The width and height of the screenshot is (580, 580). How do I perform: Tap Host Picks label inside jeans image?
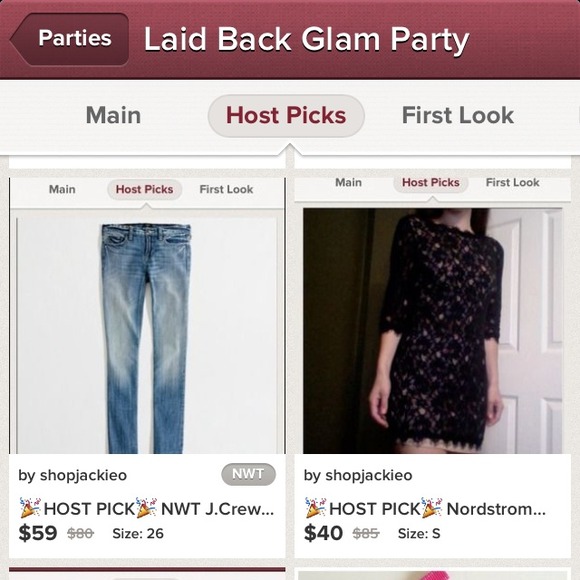coord(144,189)
